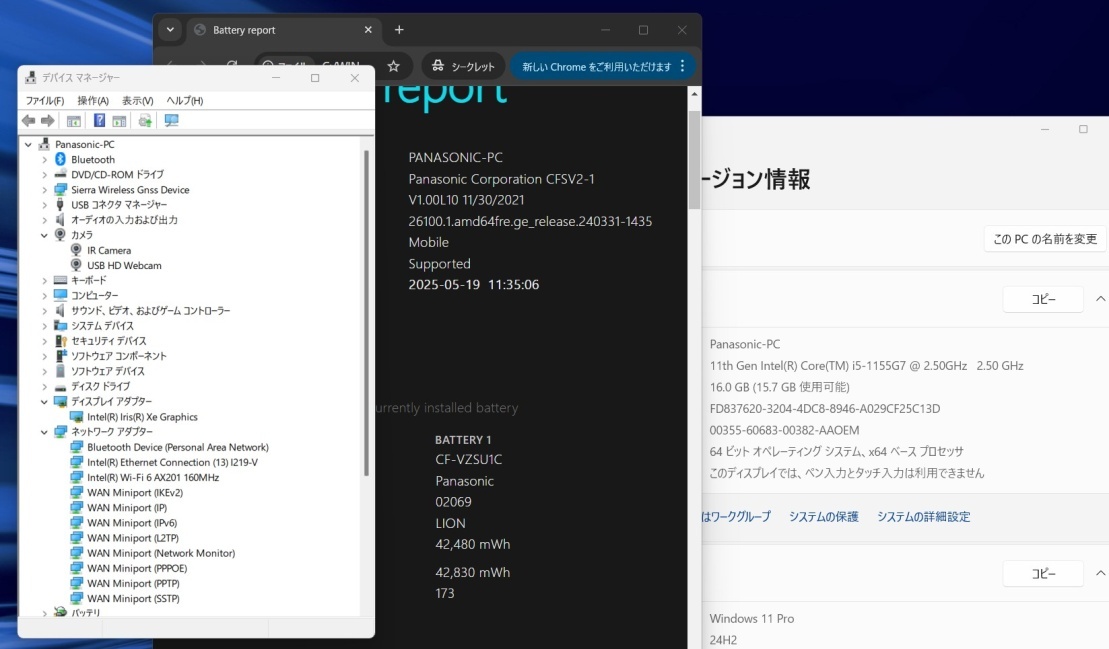The image size is (1109, 649).
Task: Collapse the device specifications section chevron in Settings
Action: (1101, 299)
